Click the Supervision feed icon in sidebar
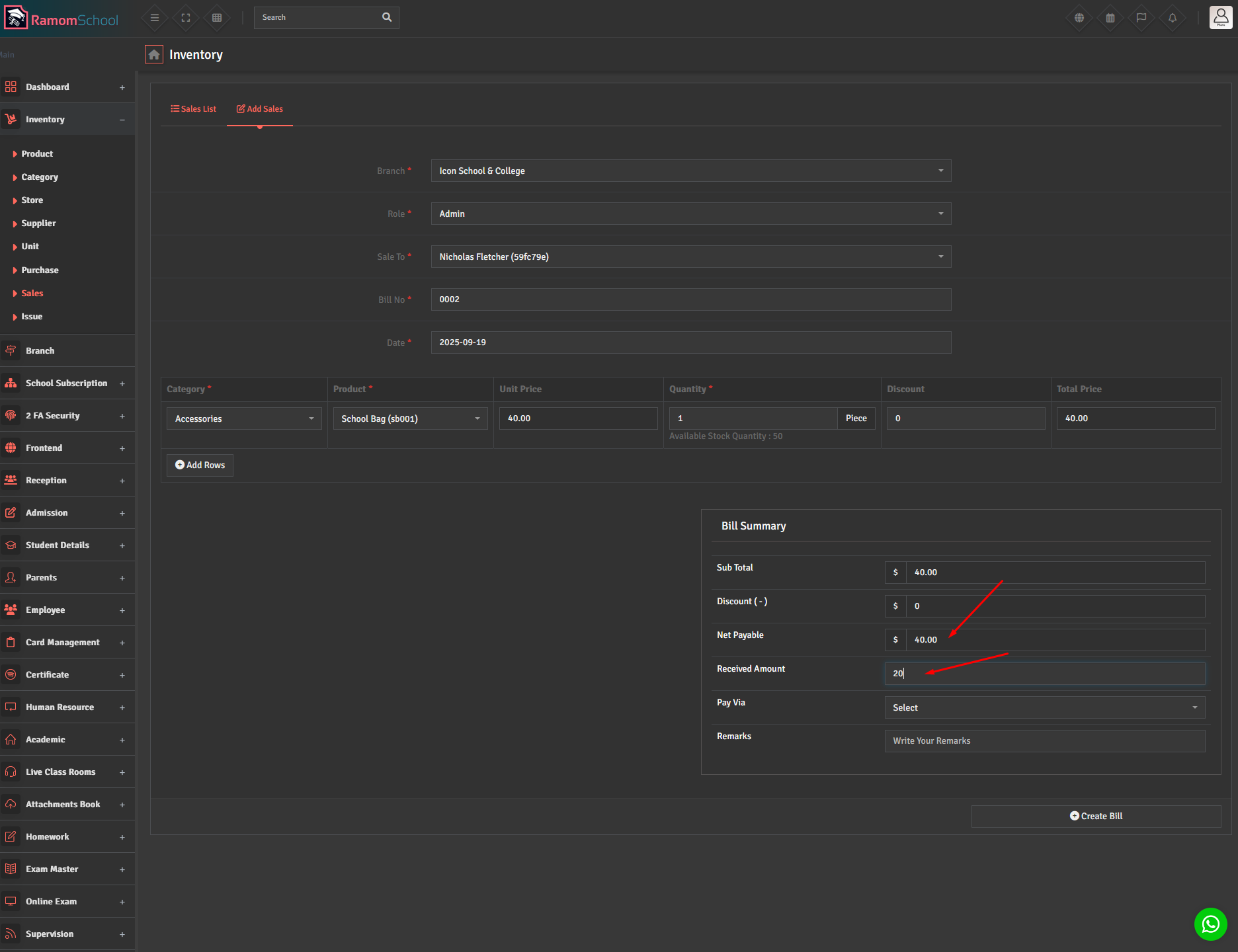The image size is (1238, 952). tap(11, 933)
